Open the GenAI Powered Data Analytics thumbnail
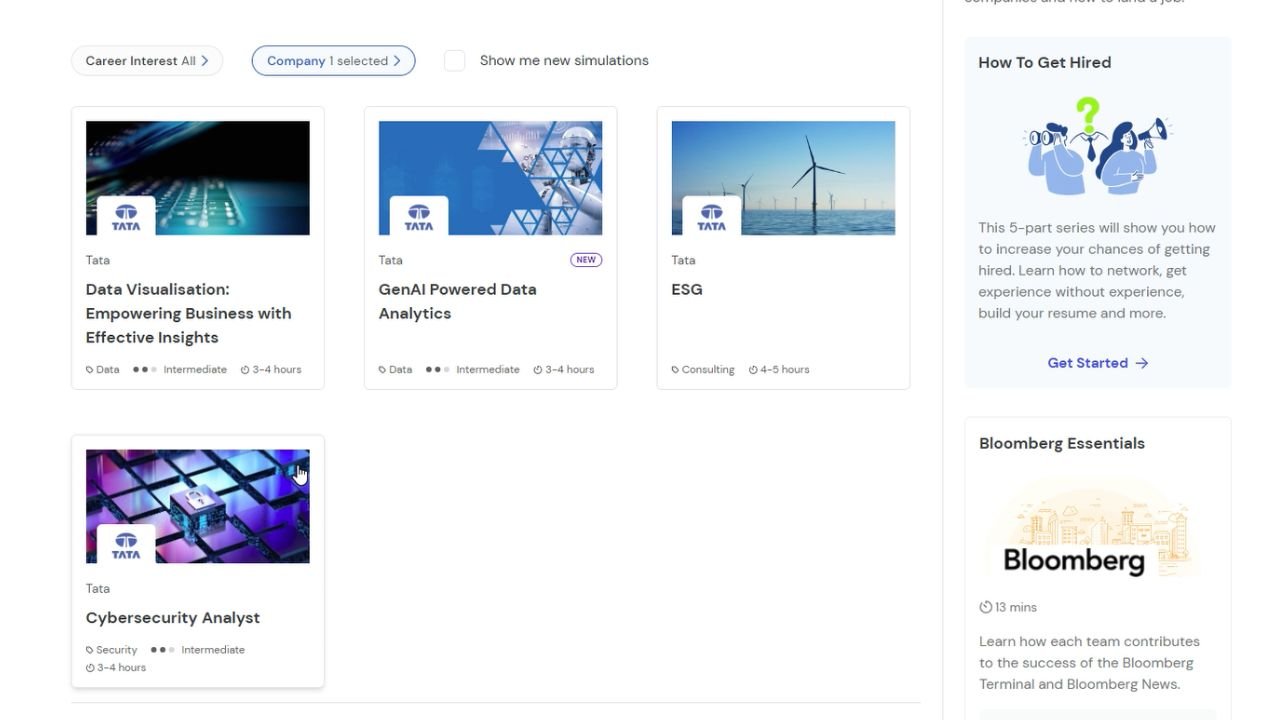The image size is (1280, 720). pyautogui.click(x=490, y=178)
